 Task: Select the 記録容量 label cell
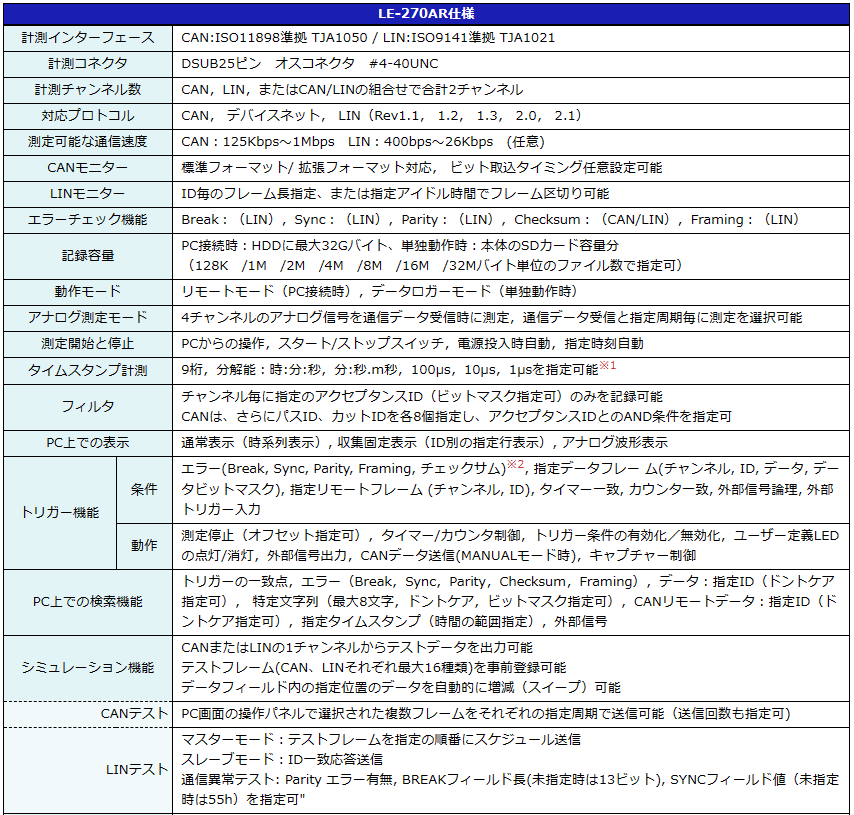pyautogui.click(x=88, y=256)
